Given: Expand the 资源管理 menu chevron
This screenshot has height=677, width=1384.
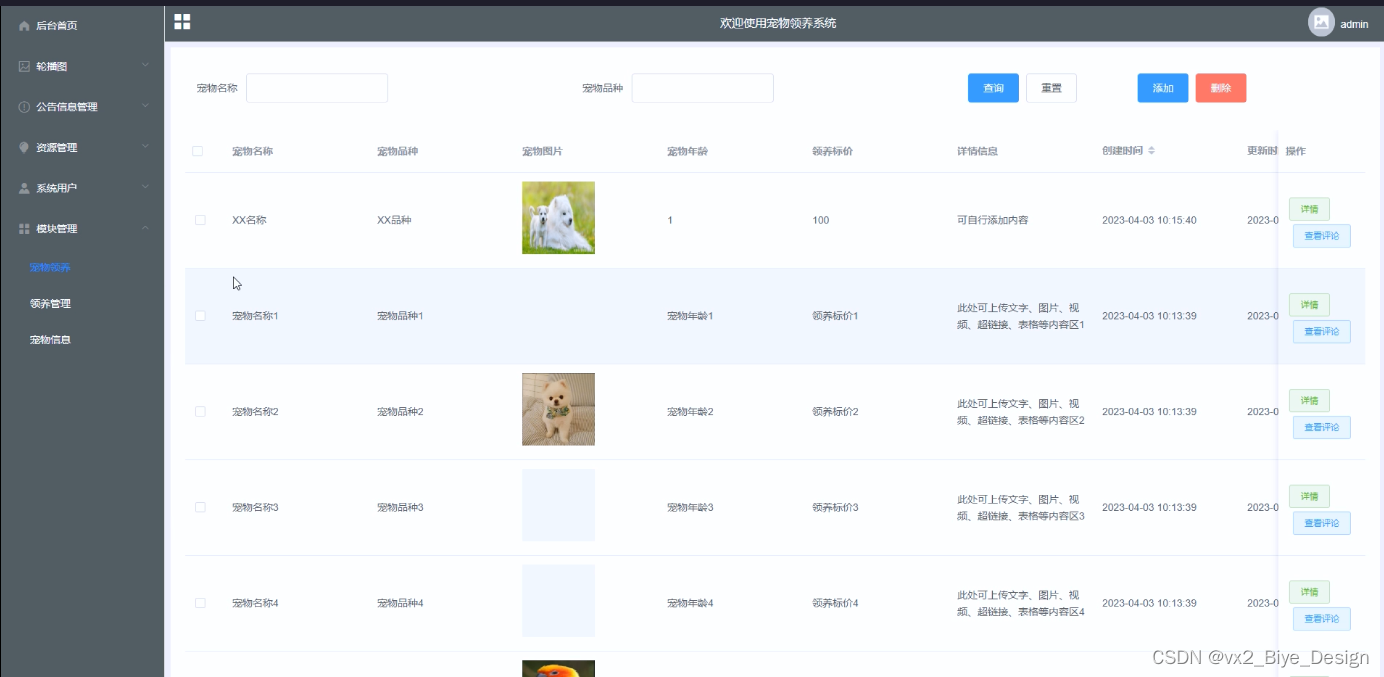Looking at the screenshot, I should pos(145,147).
